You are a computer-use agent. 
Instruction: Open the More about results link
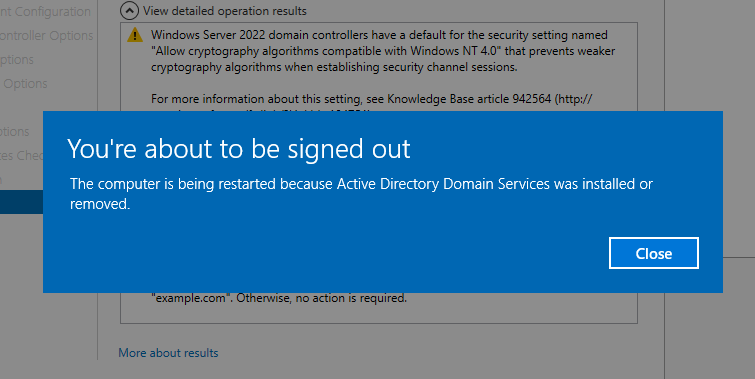pos(168,353)
